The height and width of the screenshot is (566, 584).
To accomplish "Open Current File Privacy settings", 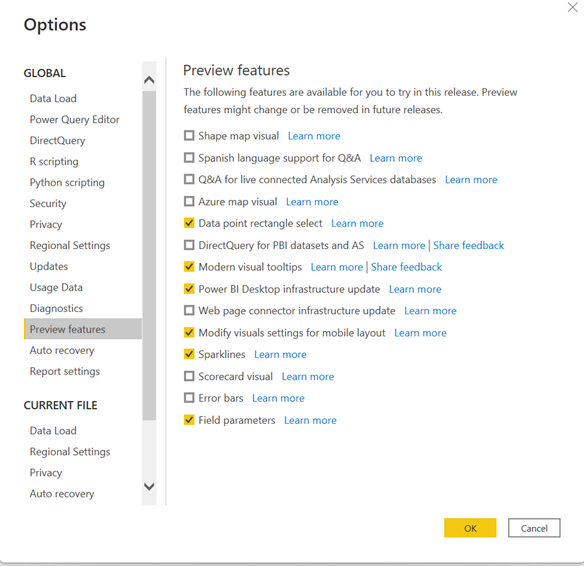I will (x=83, y=472).
